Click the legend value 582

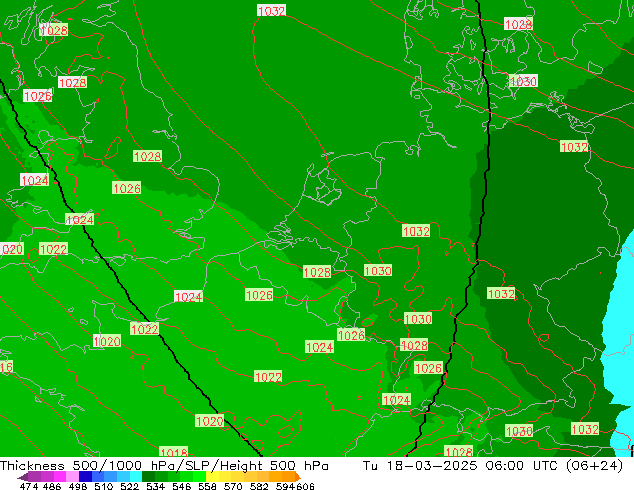click(259, 486)
